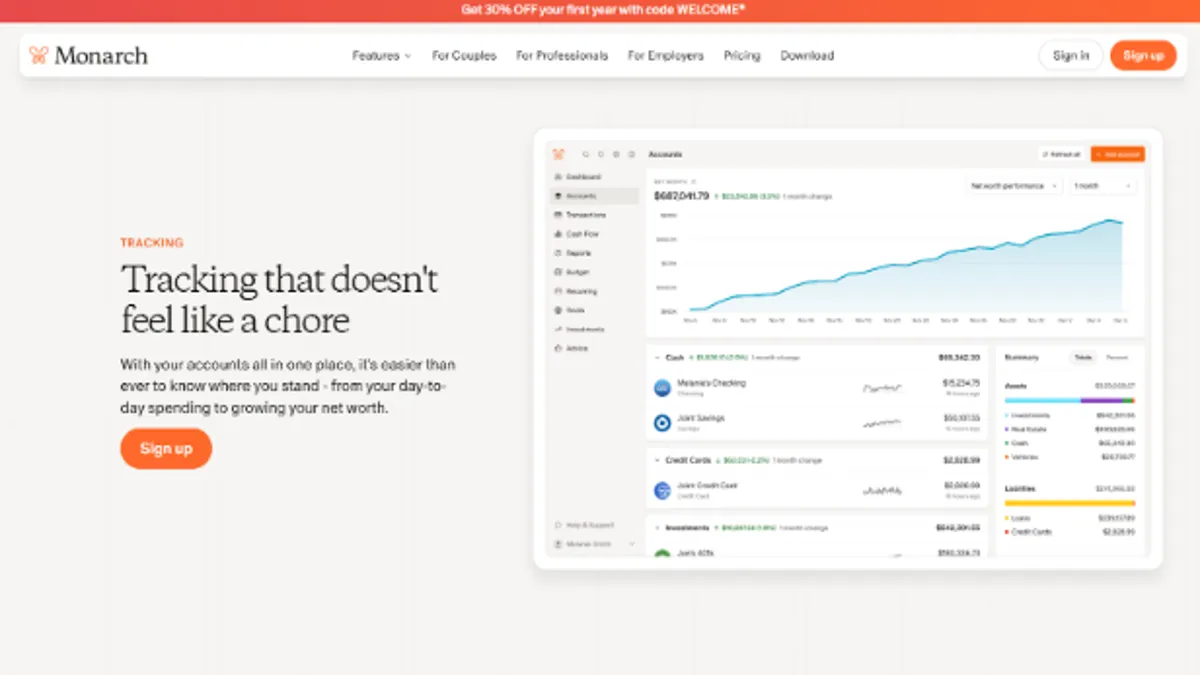
Task: Click the Assets allocation color bar
Action: (x=1069, y=400)
